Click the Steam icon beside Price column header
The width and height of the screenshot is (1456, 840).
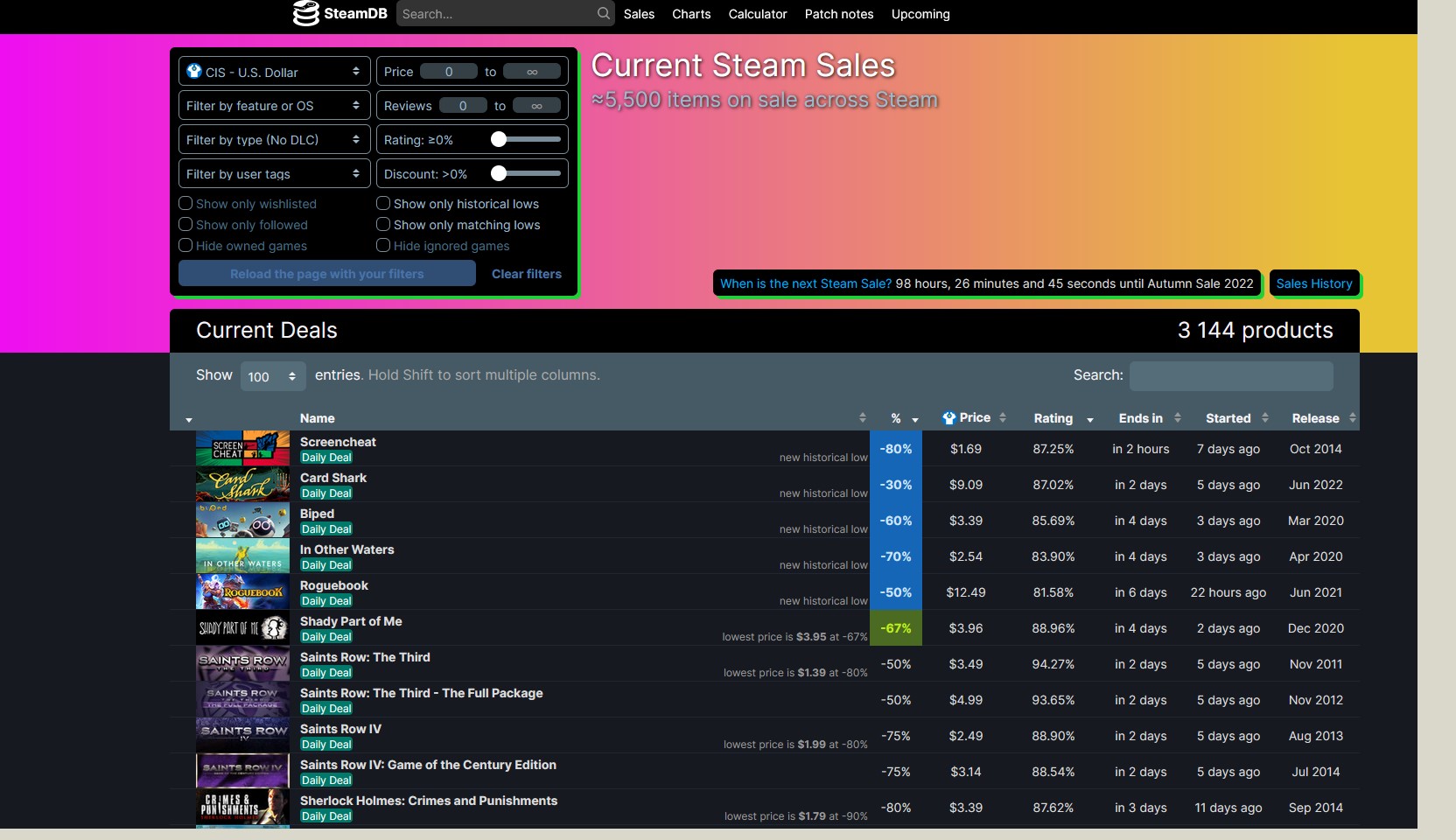pyautogui.click(x=948, y=418)
